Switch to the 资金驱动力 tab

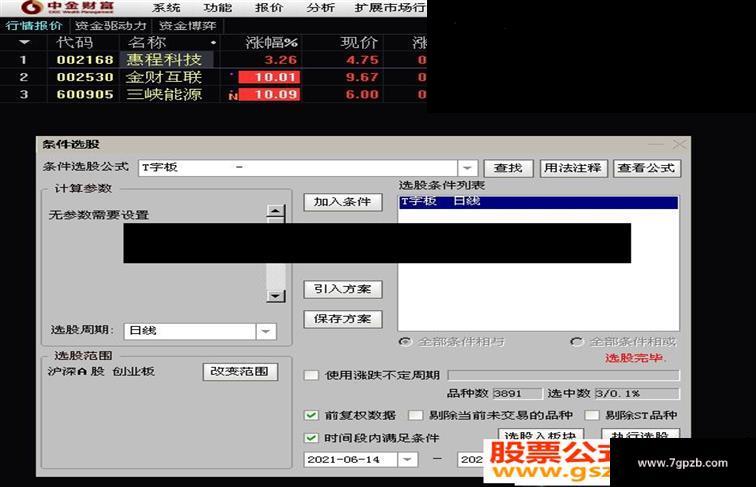pos(110,26)
